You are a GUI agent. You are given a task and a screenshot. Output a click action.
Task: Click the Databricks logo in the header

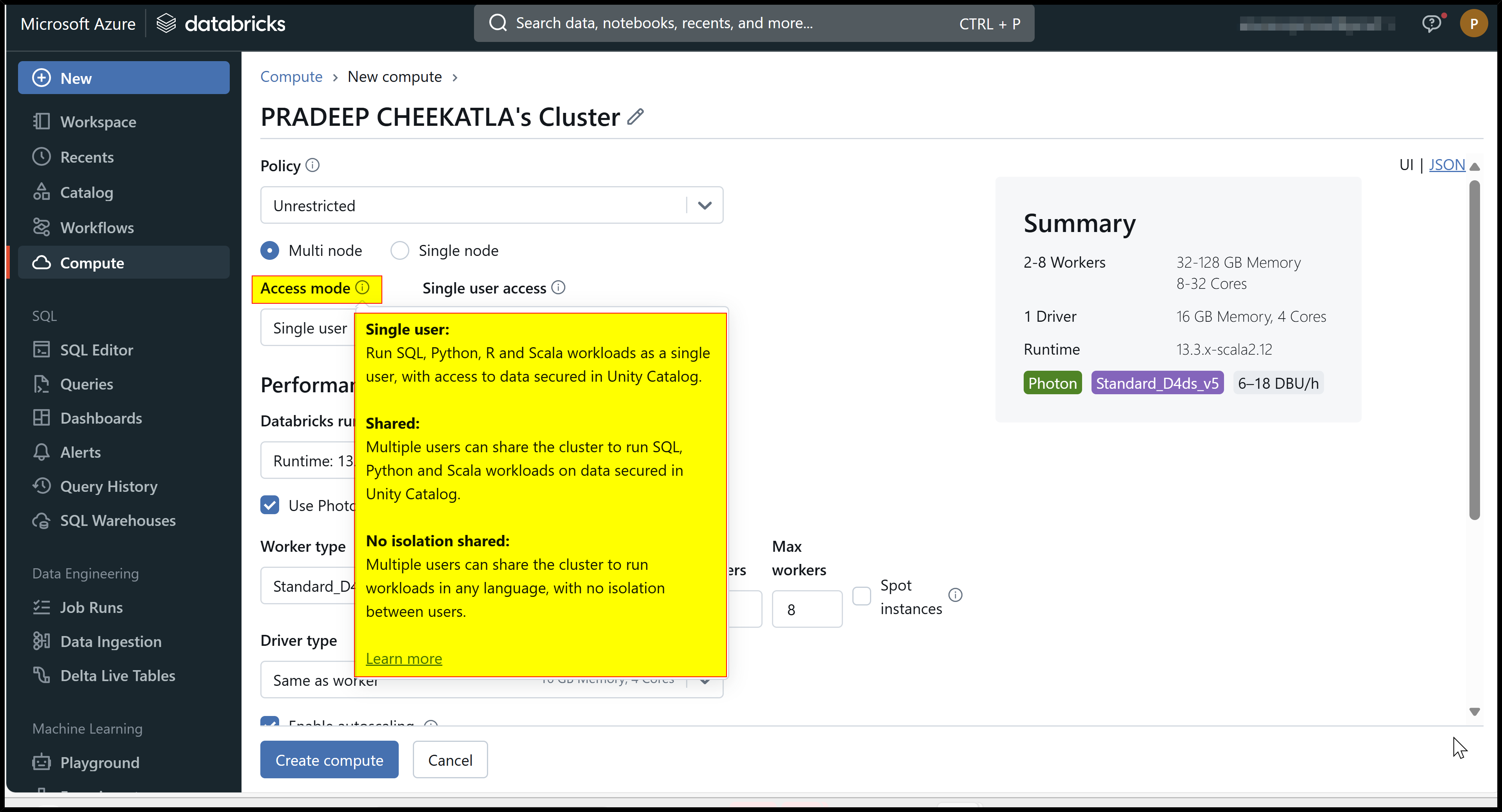221,23
